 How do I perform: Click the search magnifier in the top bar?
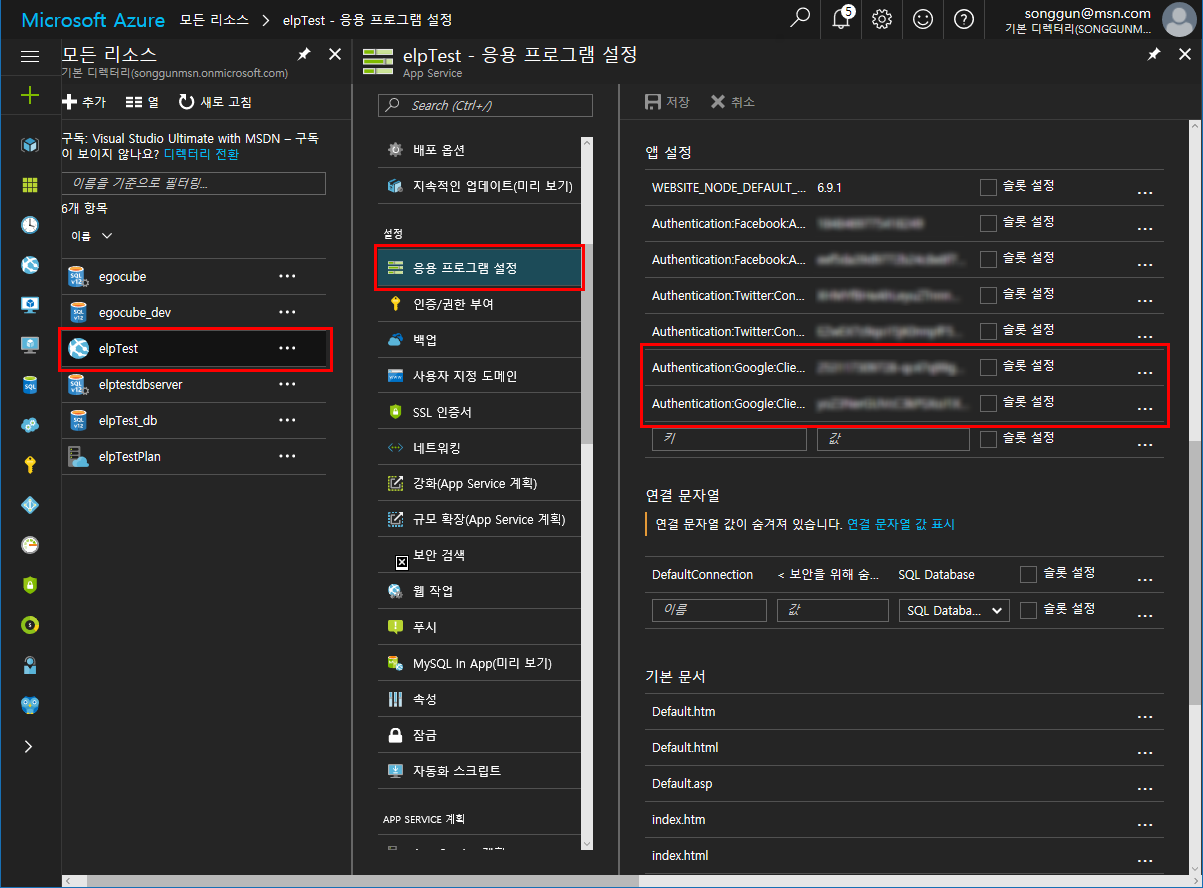[x=800, y=19]
